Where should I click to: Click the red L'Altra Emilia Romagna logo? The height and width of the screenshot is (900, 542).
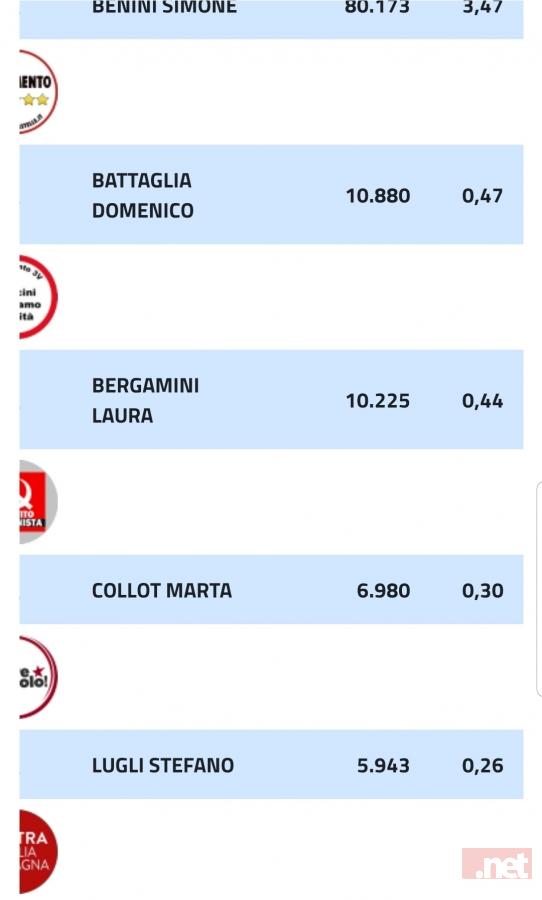pos(38,852)
